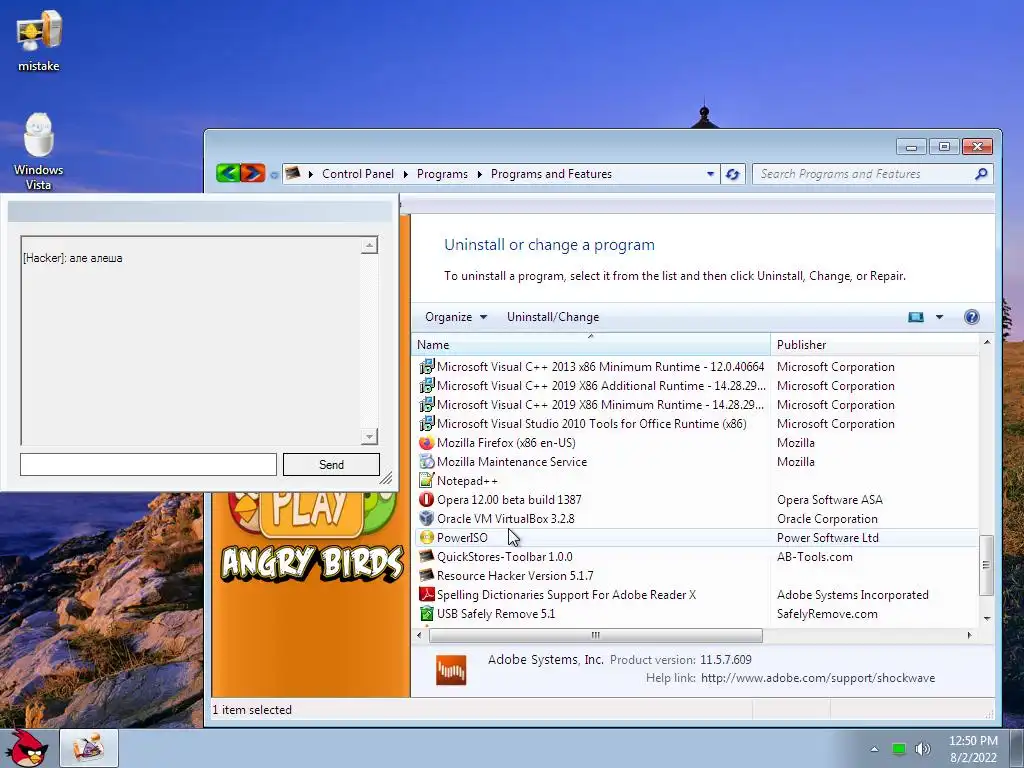Click program list scroll up arrow
This screenshot has height=768, width=1024.
(986, 342)
